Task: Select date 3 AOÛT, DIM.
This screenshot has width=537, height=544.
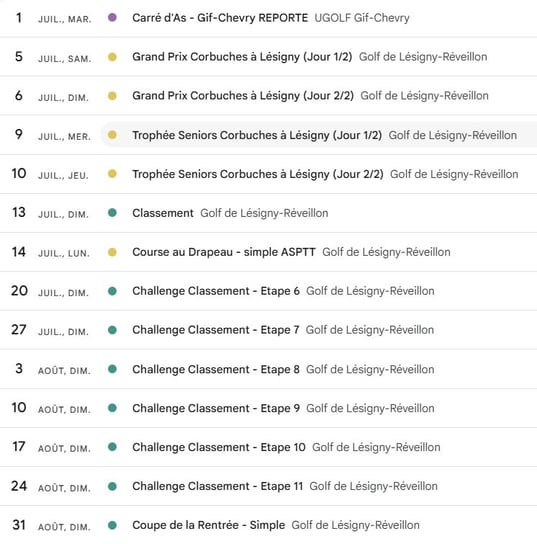Action: pyautogui.click(x=53, y=369)
